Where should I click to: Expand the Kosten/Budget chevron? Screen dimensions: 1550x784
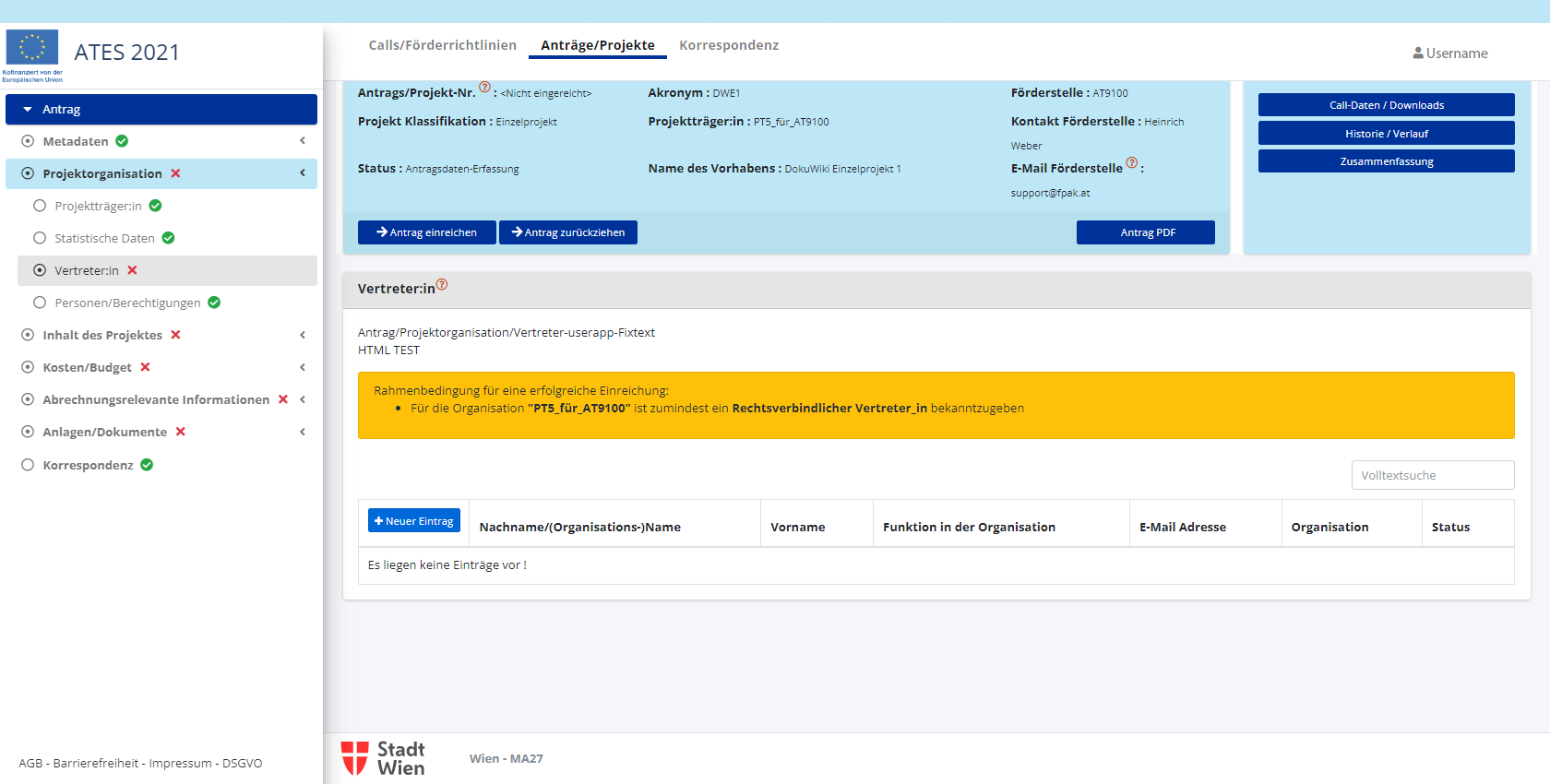303,367
